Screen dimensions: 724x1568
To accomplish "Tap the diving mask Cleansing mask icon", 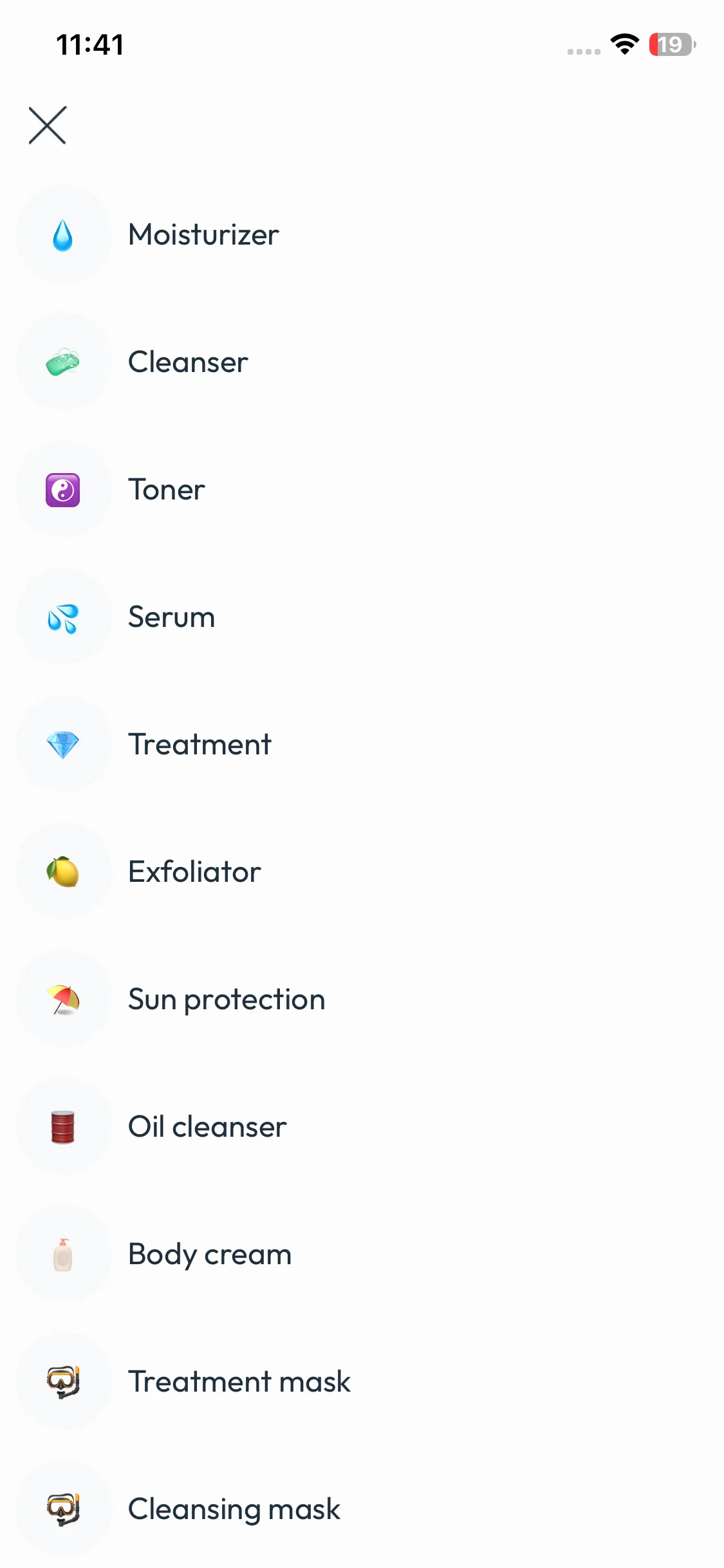I will click(x=63, y=1509).
